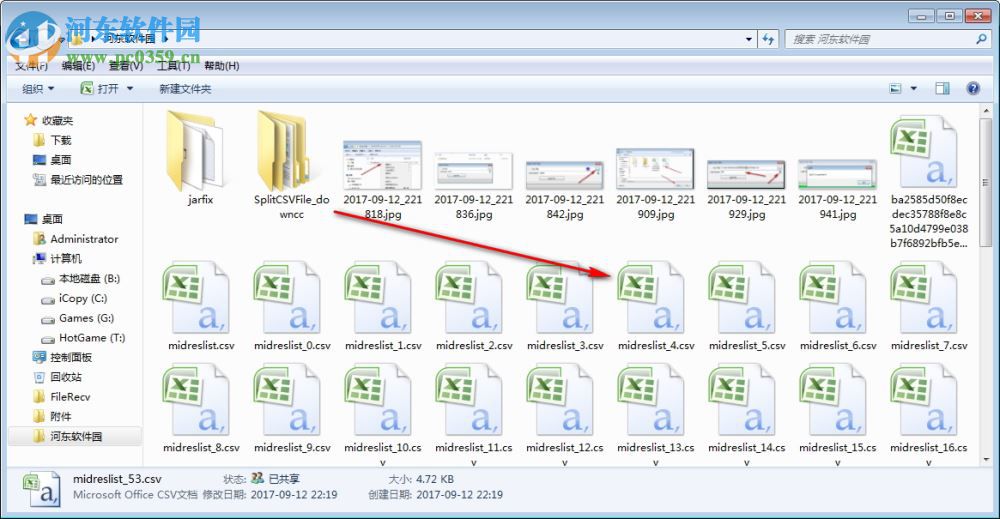Select thumbnail 2017-09-12_221929.jpg
The height and width of the screenshot is (519, 1000).
tap(746, 174)
